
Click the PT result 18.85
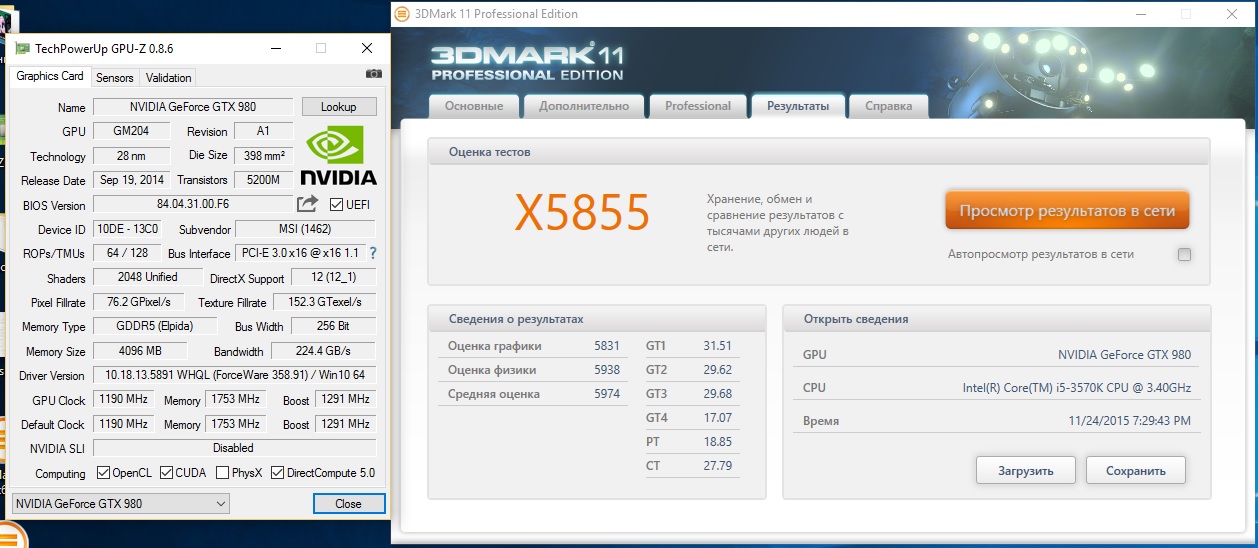click(x=717, y=442)
